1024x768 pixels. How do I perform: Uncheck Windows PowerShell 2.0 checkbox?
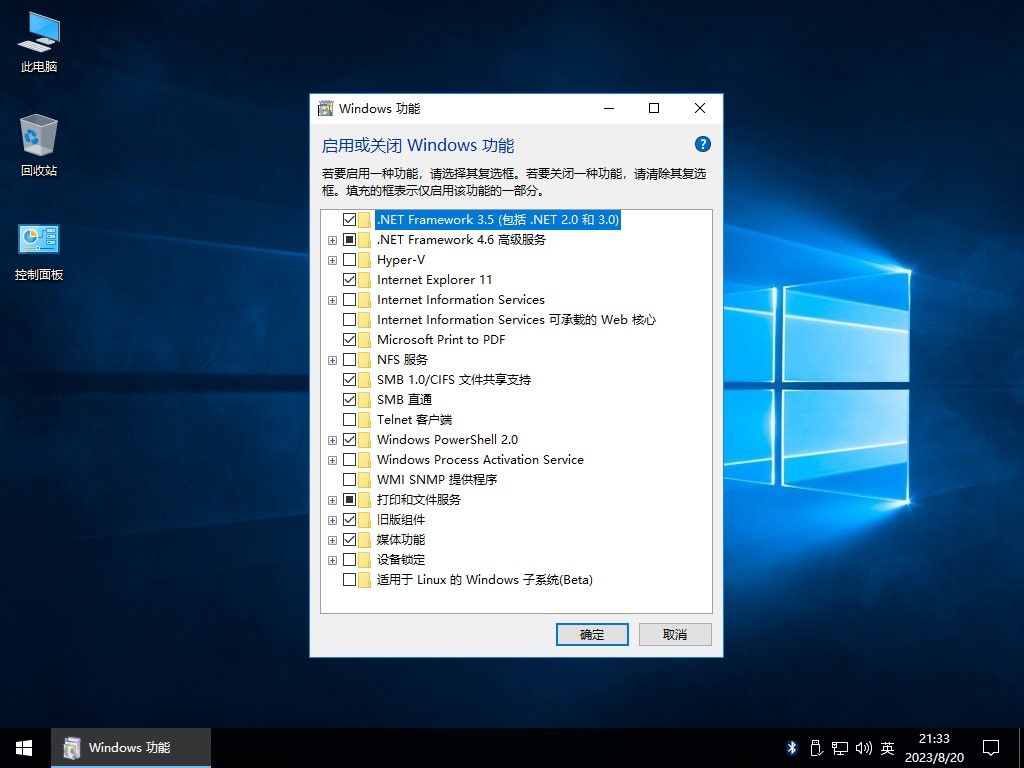(349, 440)
